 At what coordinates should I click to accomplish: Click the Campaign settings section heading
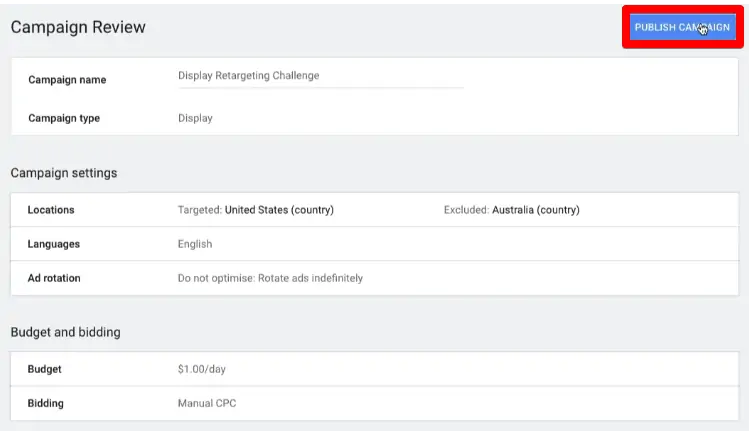(64, 173)
